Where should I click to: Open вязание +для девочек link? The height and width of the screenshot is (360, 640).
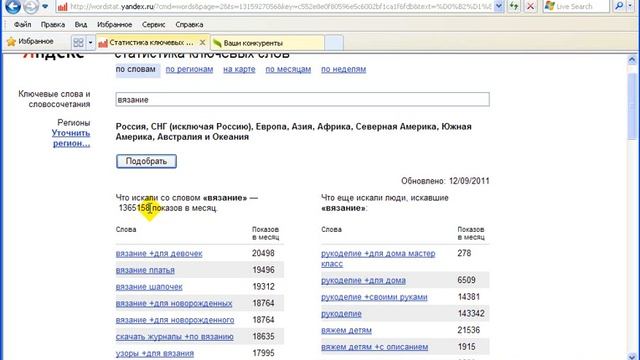click(x=159, y=253)
